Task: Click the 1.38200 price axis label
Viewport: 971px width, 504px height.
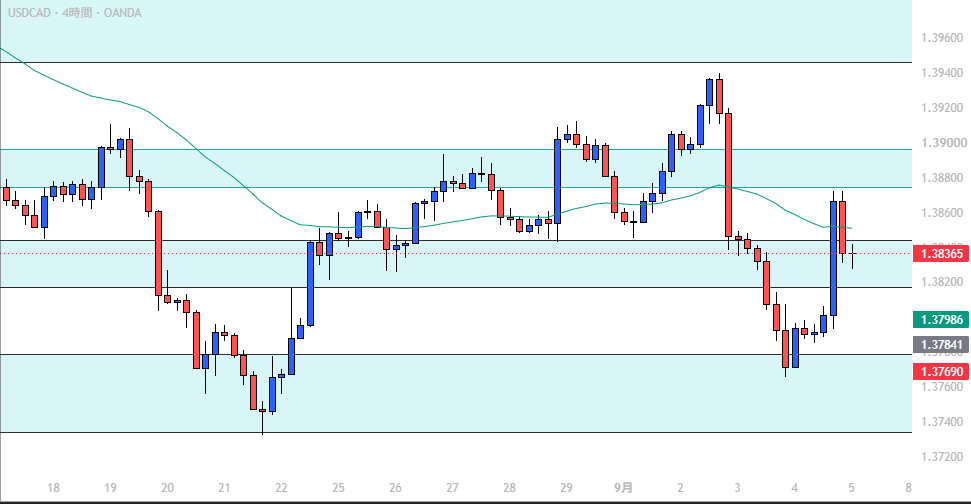Action: [942, 282]
